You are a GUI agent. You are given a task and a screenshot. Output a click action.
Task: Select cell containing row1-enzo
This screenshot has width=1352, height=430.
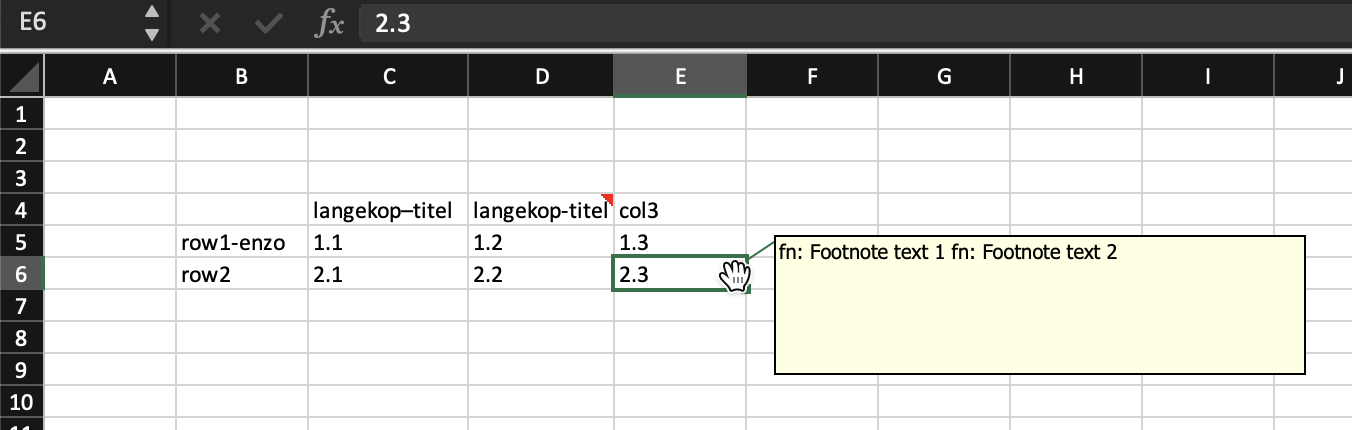(242, 242)
